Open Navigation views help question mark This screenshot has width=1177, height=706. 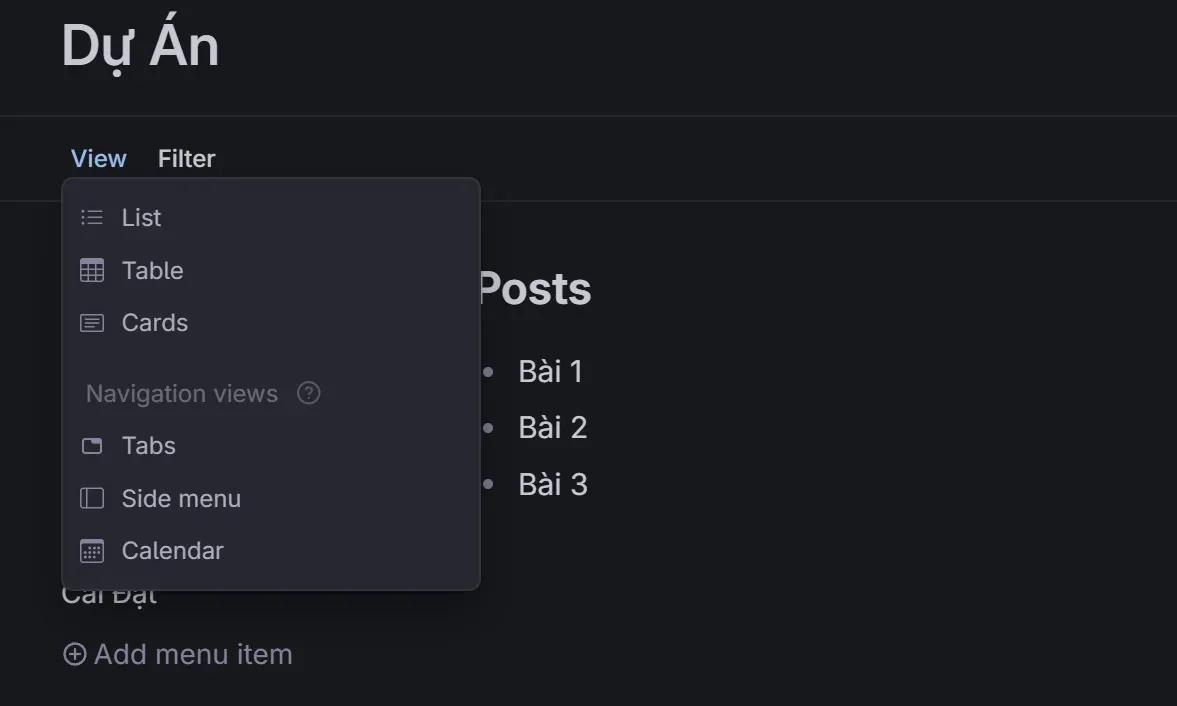[309, 393]
